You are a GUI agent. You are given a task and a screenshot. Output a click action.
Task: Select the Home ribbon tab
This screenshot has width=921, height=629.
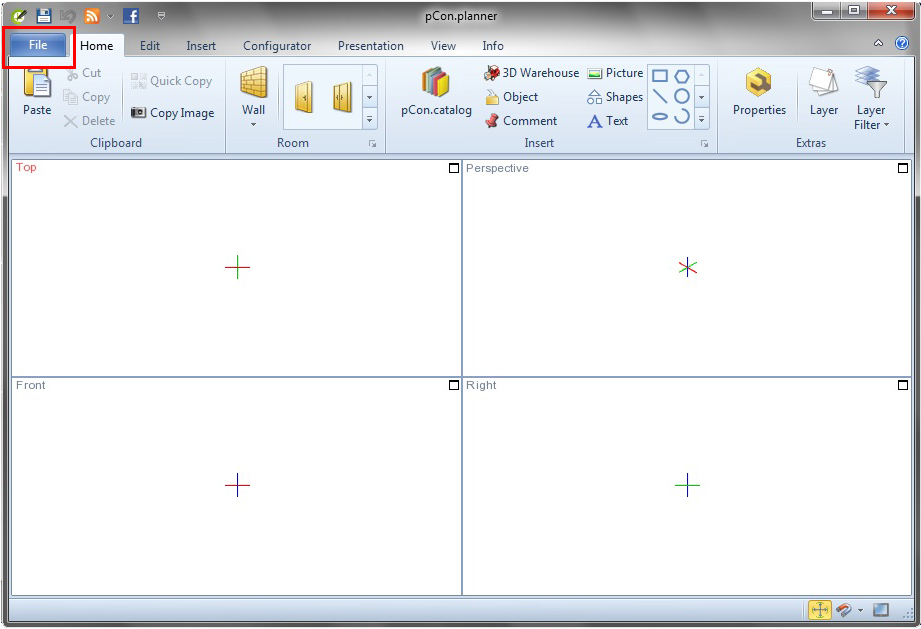[97, 46]
